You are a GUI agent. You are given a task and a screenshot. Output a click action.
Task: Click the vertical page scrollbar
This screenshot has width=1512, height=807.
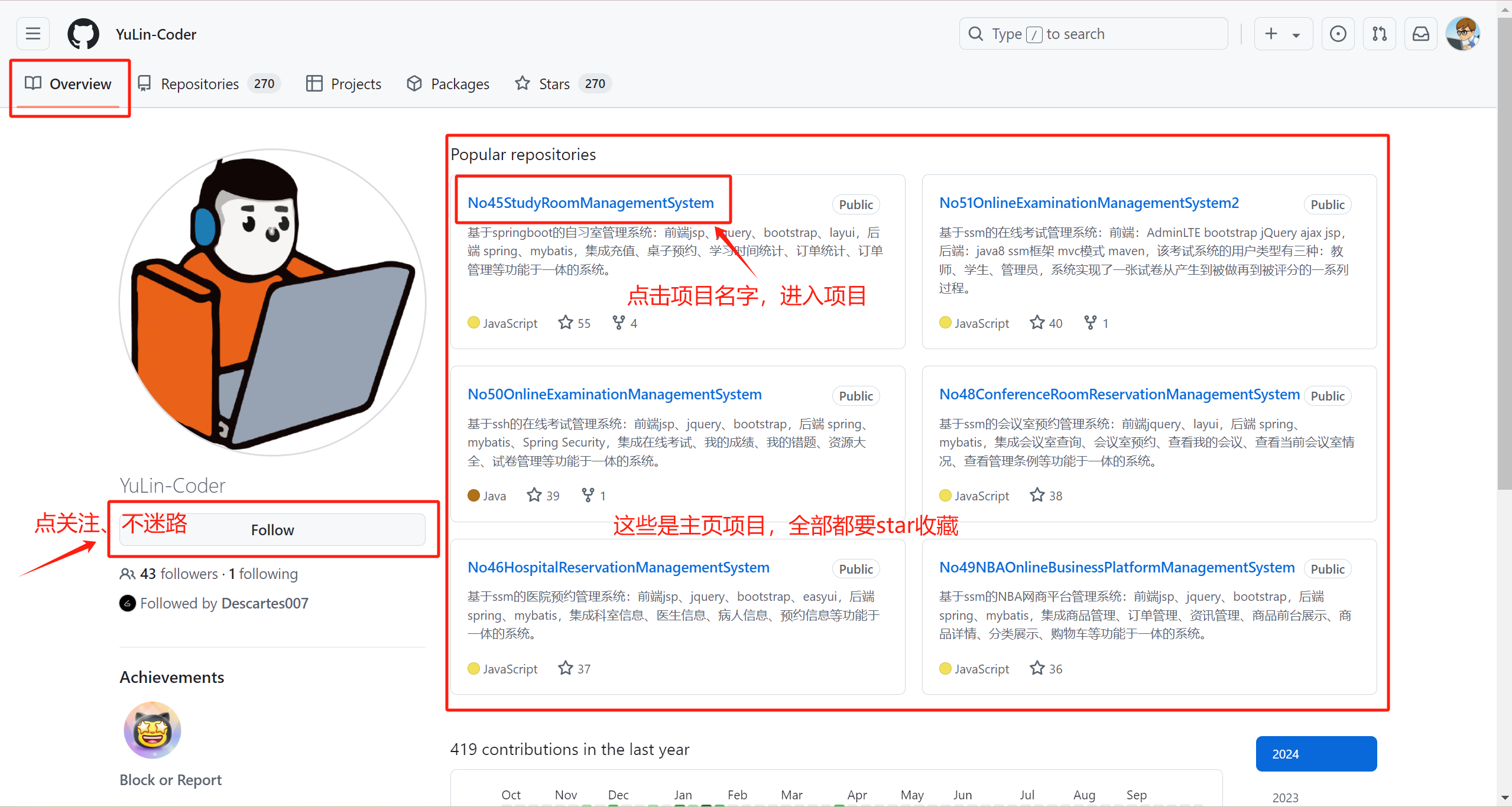1505,254
